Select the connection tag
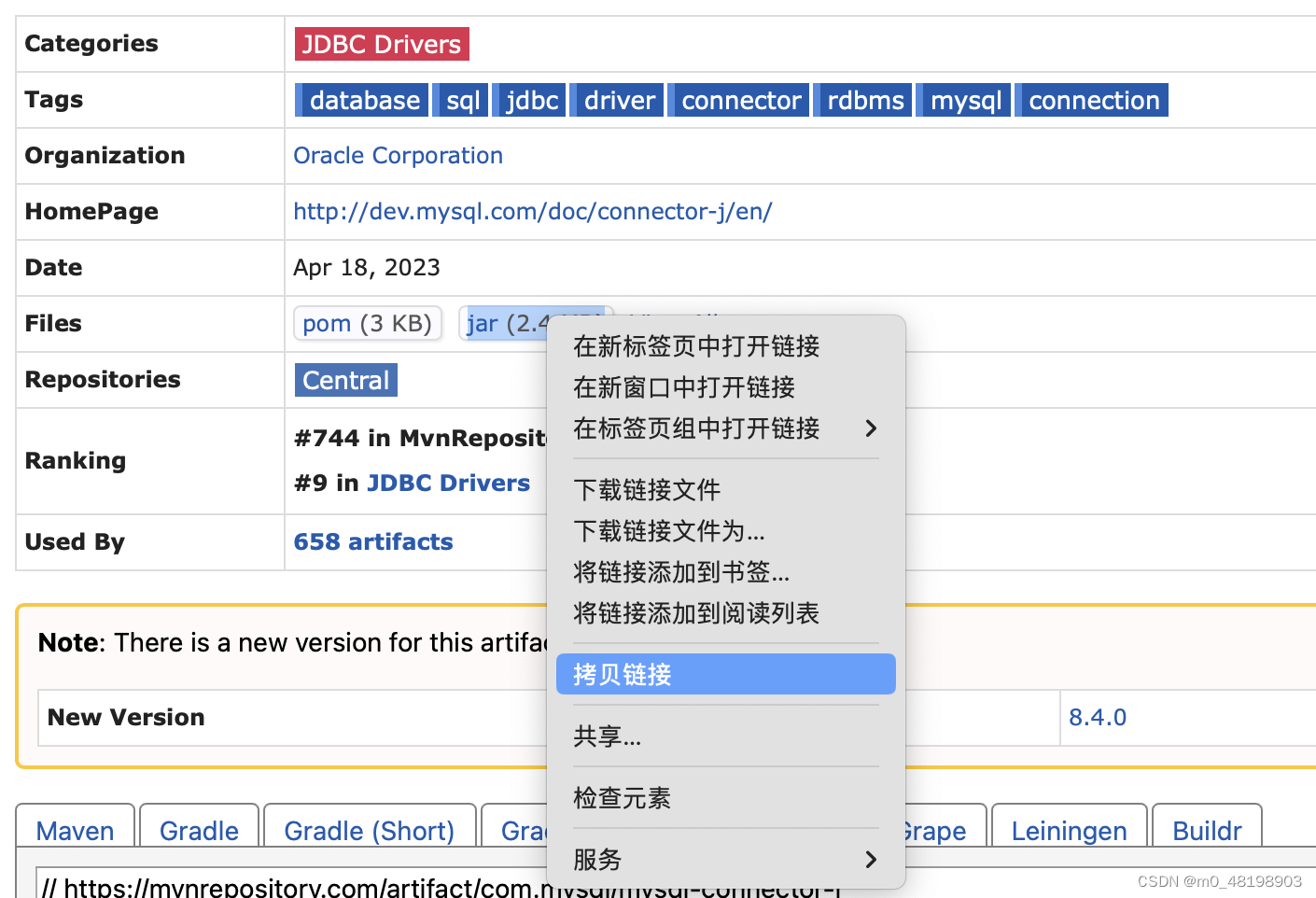Image resolution: width=1316 pixels, height=898 pixels. [1091, 100]
